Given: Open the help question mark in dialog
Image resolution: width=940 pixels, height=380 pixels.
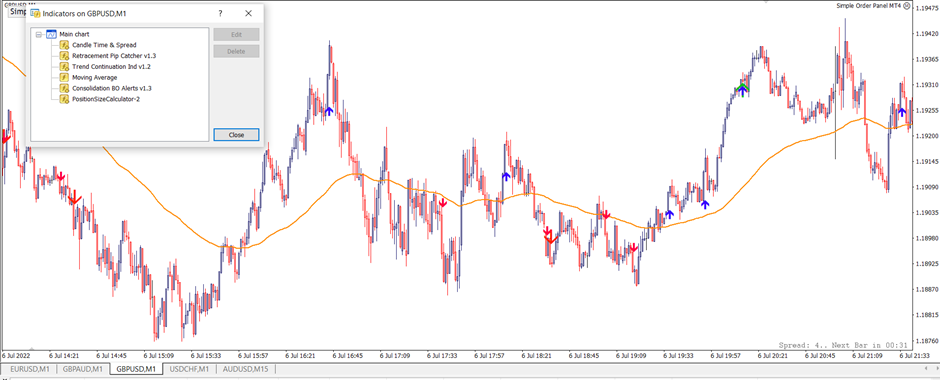Looking at the screenshot, I should tap(221, 13).
